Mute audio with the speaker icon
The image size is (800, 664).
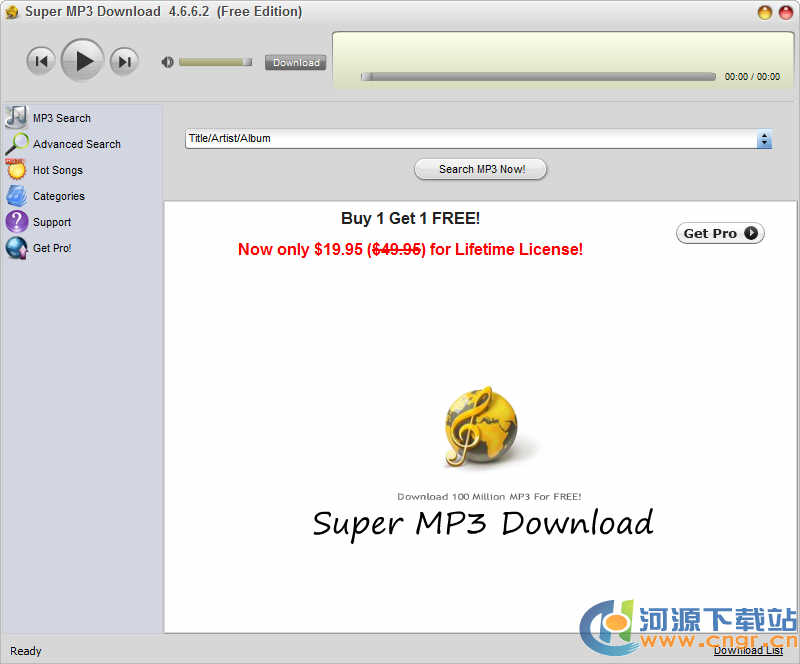(x=167, y=62)
